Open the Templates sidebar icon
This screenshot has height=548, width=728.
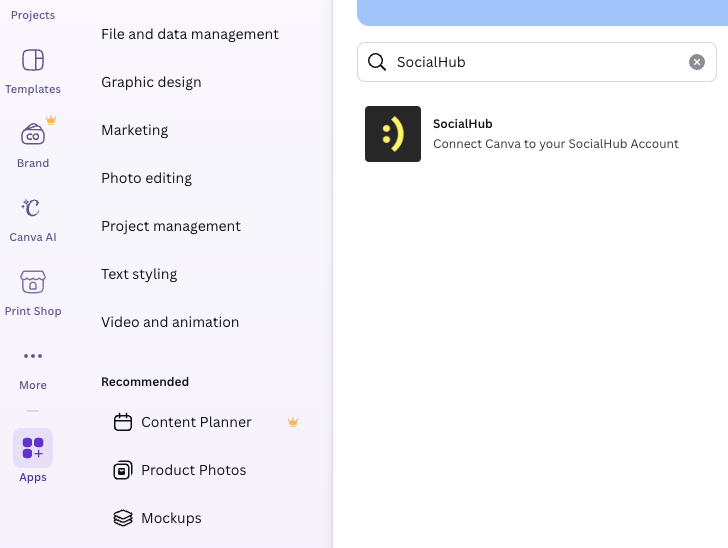click(x=33, y=61)
